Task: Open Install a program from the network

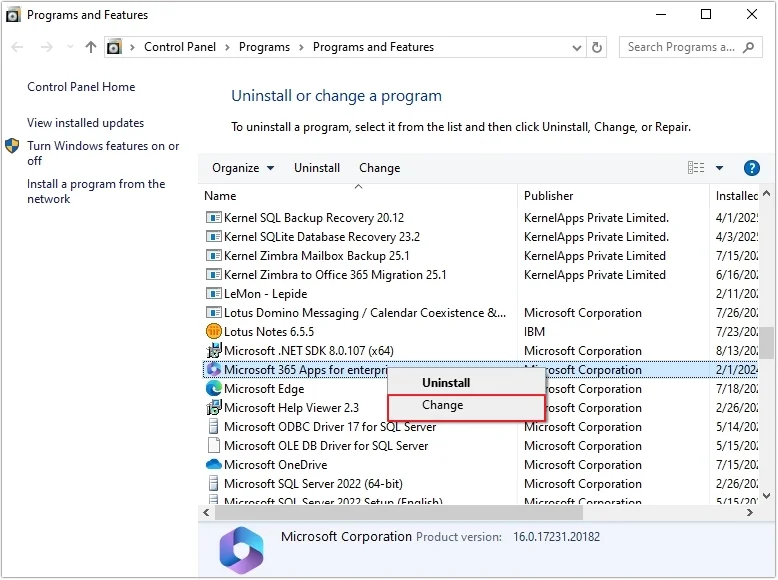Action: (96, 192)
